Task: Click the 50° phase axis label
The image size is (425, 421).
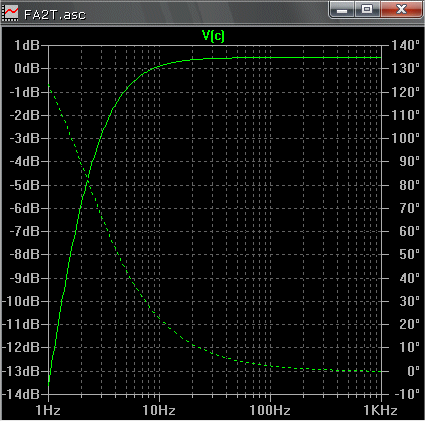Action: [410, 255]
